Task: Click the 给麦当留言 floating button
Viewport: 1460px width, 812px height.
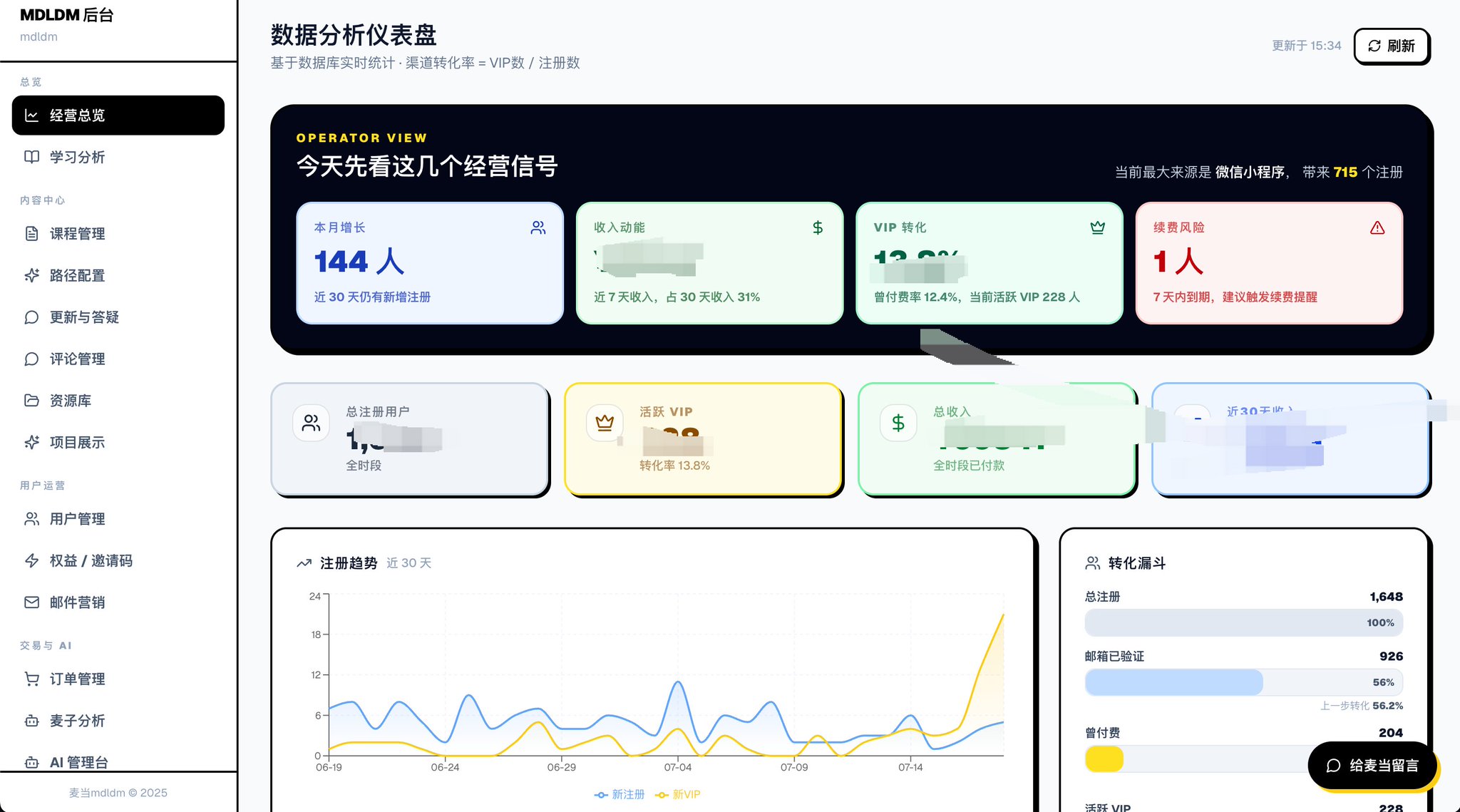Action: (1372, 765)
